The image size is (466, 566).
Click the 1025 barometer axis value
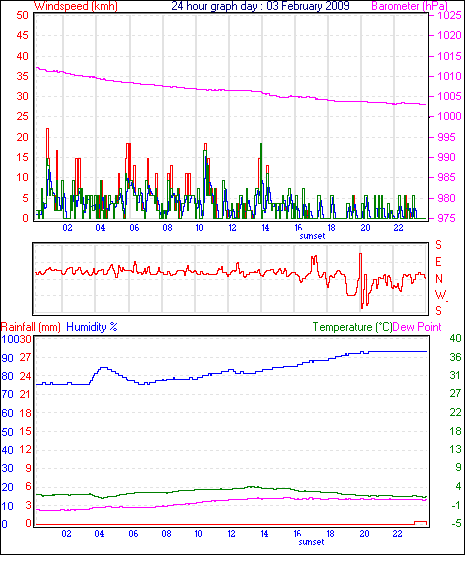pyautogui.click(x=449, y=16)
